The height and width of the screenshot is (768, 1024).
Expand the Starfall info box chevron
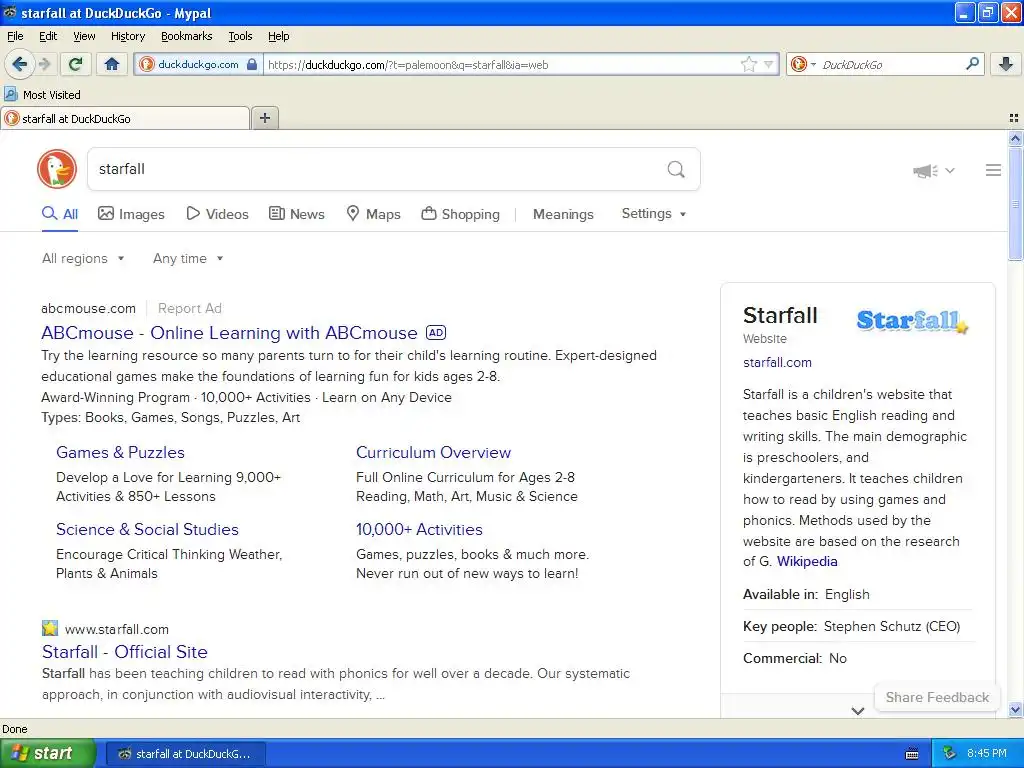tap(857, 711)
